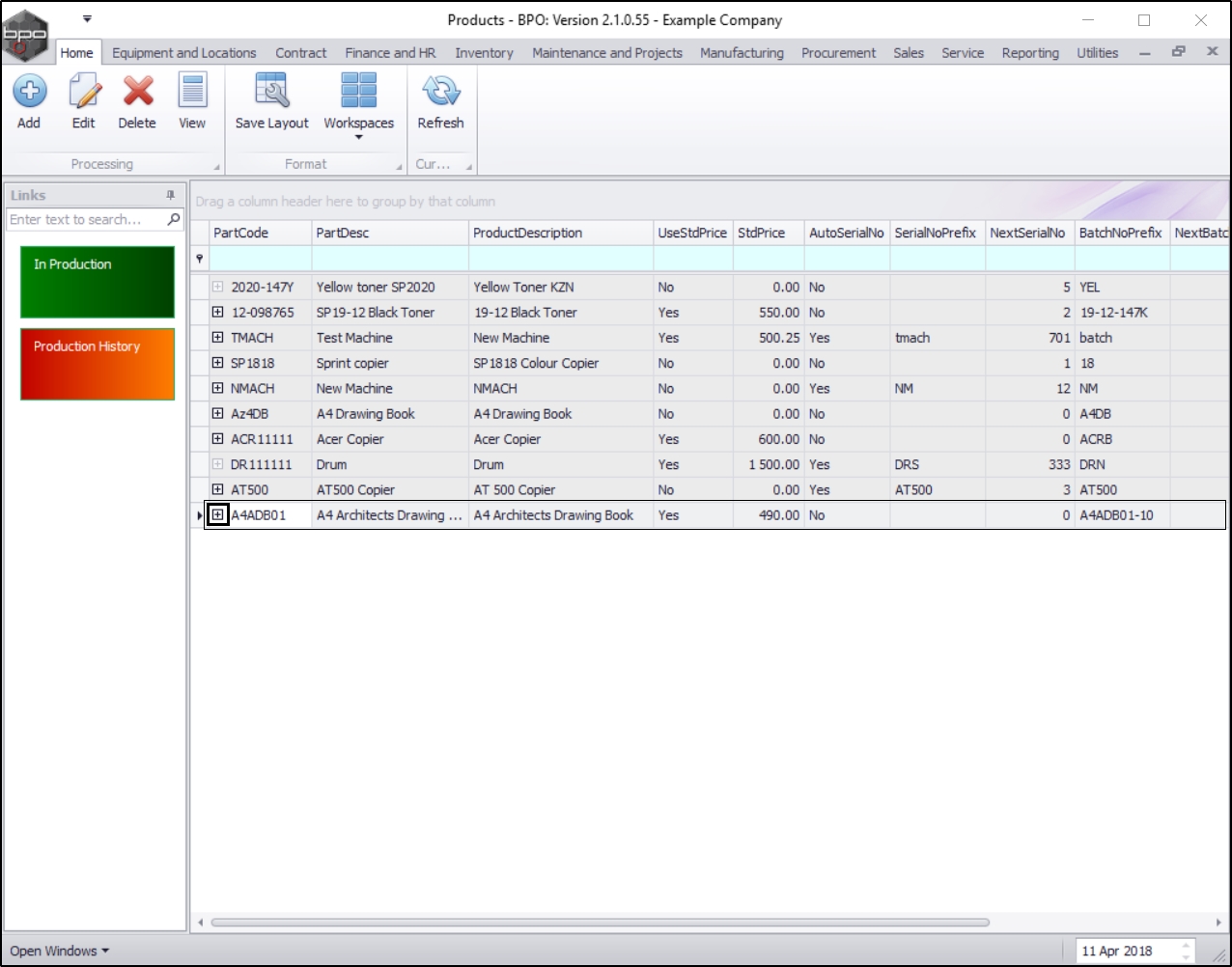The height and width of the screenshot is (967, 1232).
Task: Sort by ProductDescription column header
Action: pos(561,233)
